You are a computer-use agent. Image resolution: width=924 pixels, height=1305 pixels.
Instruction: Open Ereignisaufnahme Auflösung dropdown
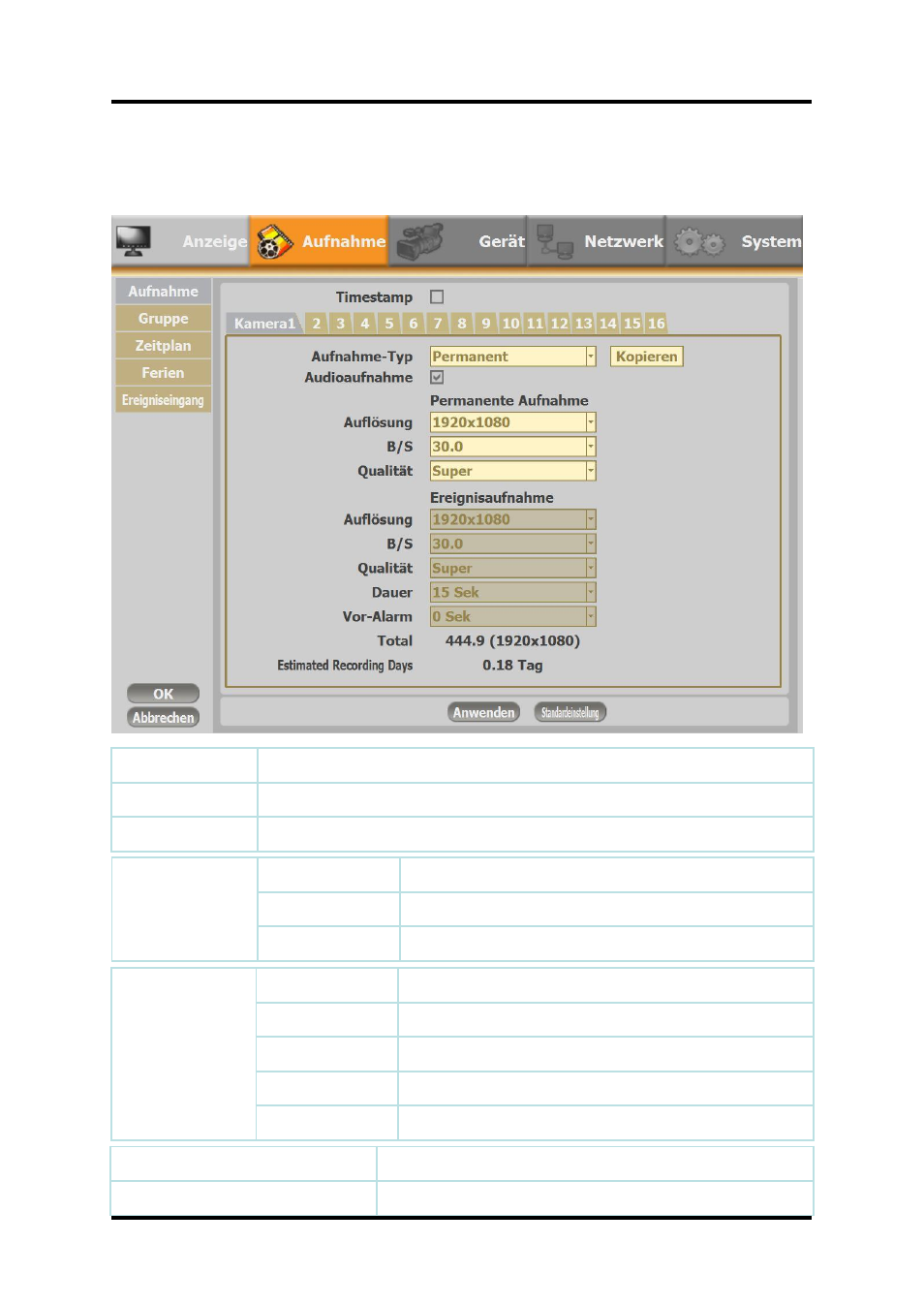tap(512, 519)
